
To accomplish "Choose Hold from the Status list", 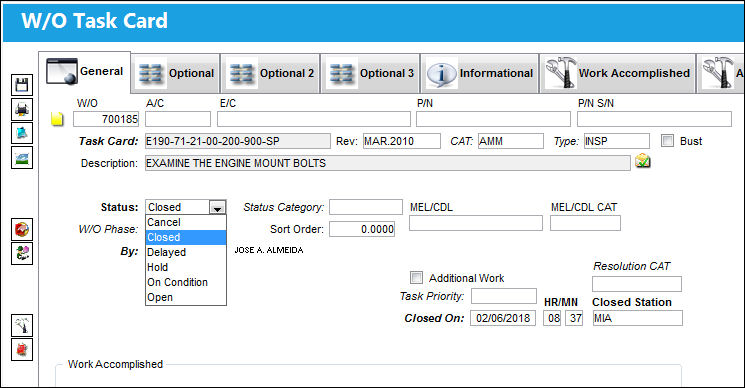I will tap(186, 267).
